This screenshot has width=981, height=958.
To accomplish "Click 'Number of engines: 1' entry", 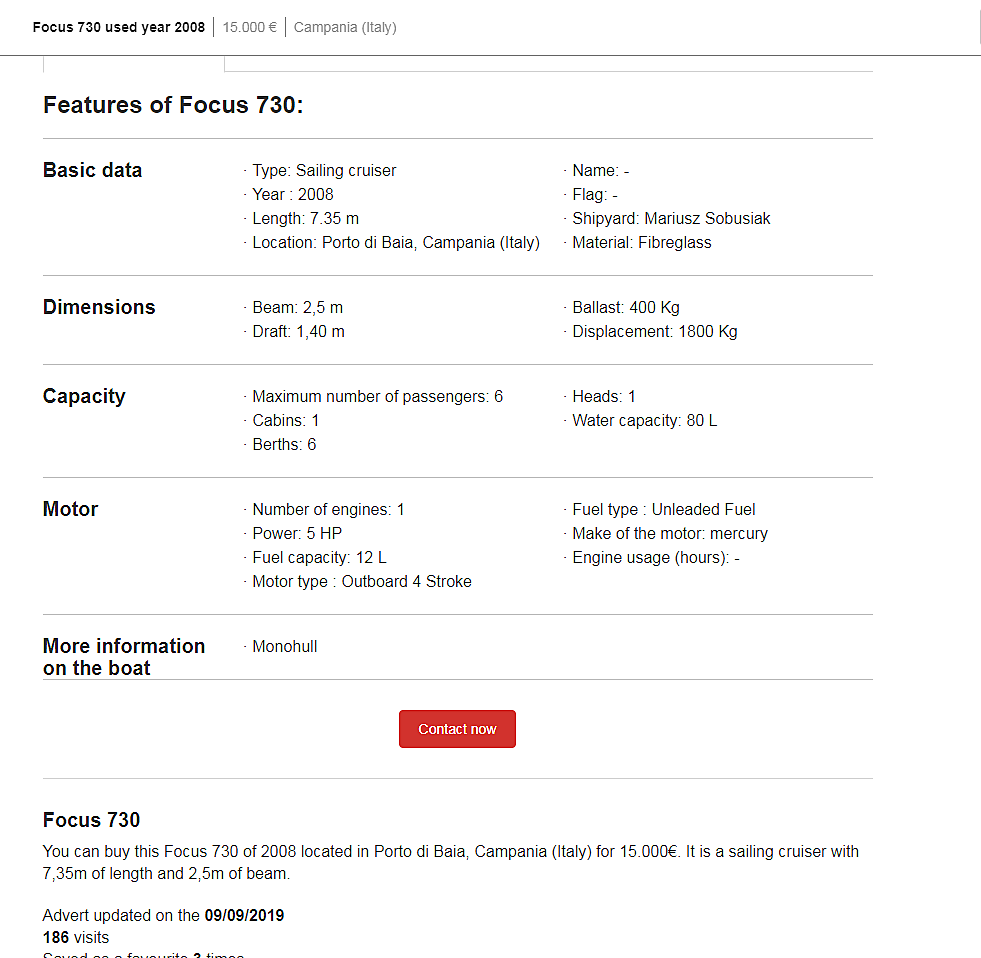I will (328, 510).
